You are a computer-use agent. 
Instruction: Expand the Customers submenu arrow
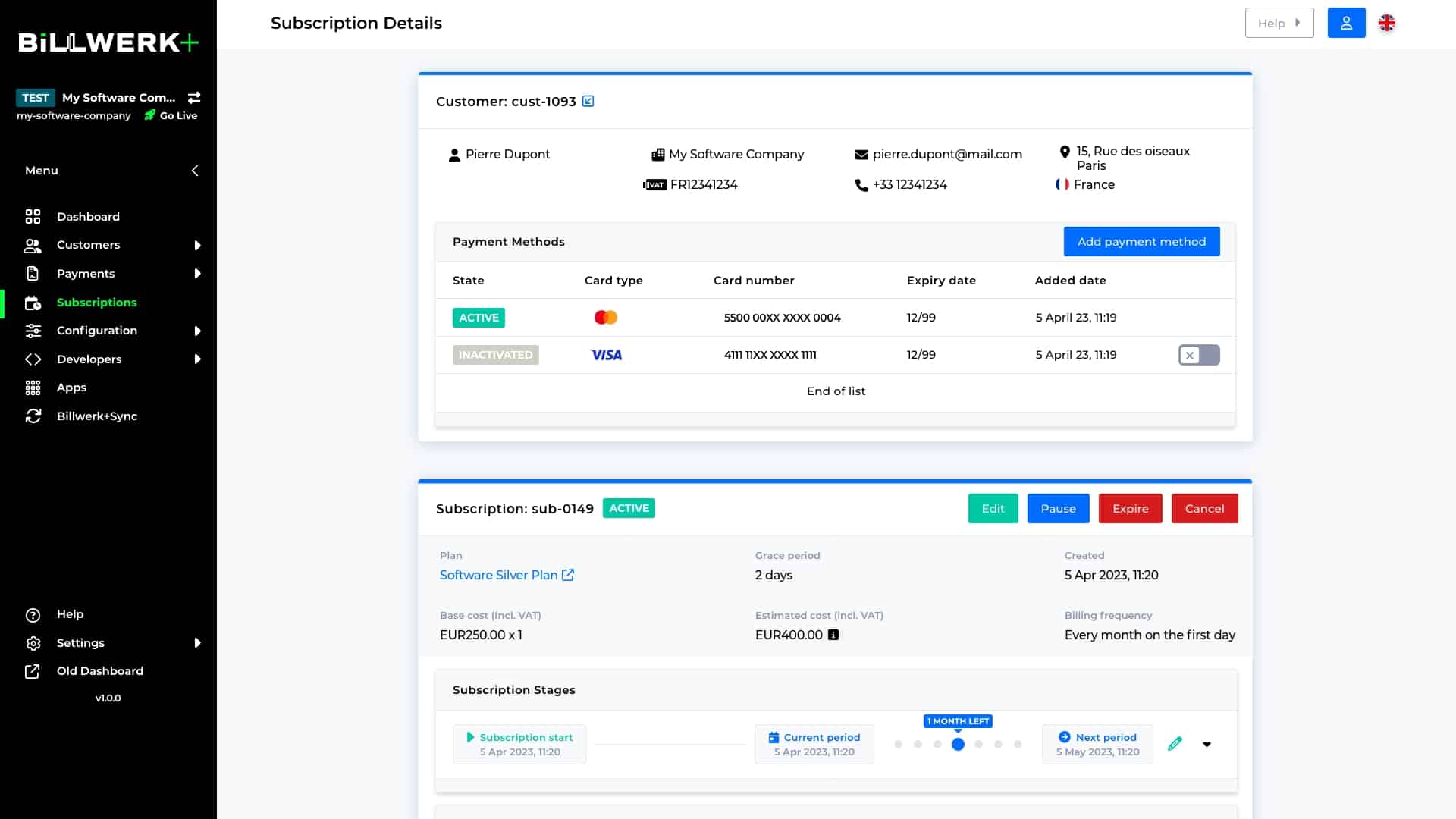(x=197, y=245)
